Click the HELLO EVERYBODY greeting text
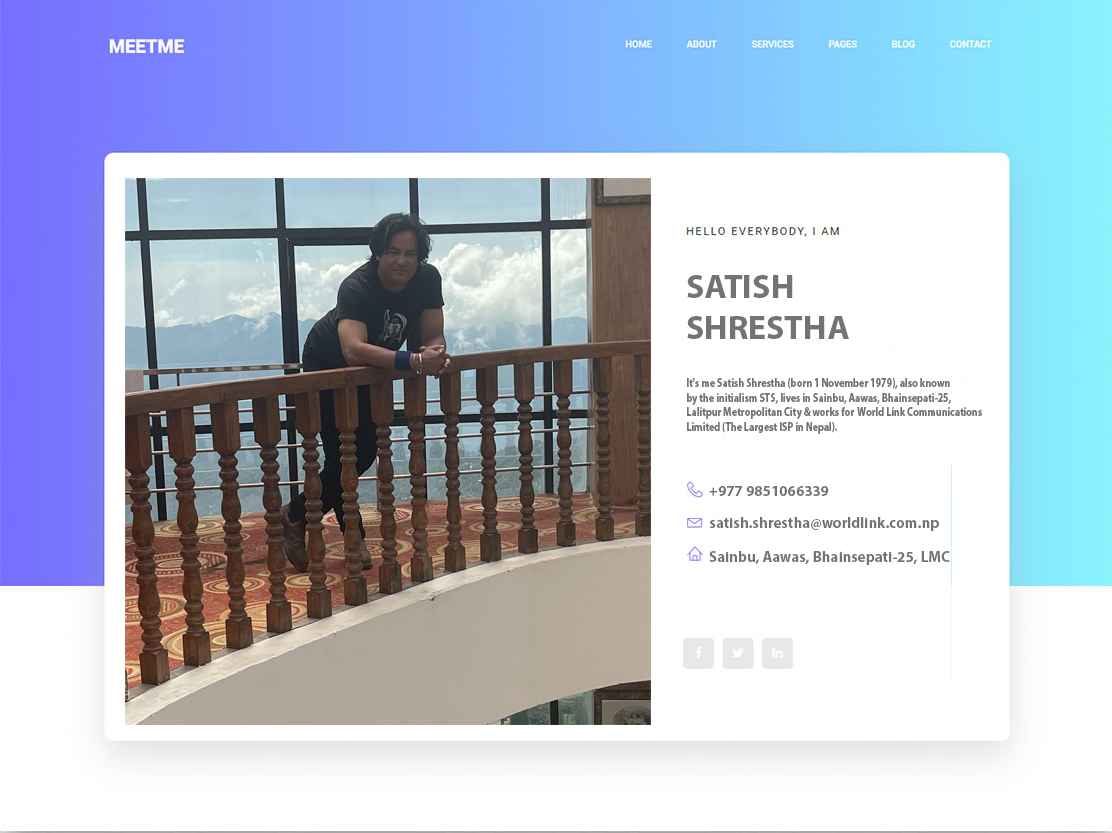 point(763,231)
